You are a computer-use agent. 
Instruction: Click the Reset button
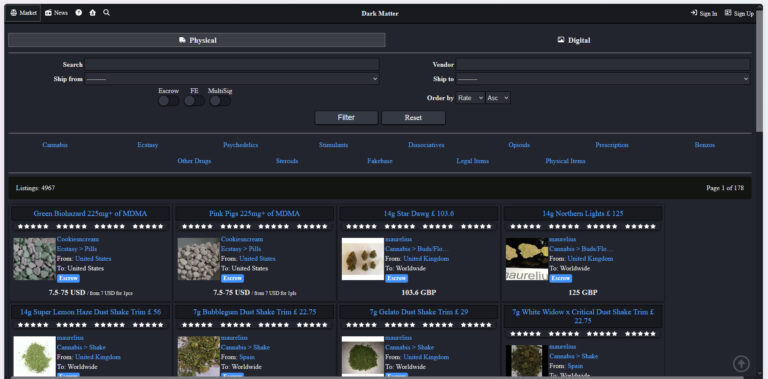(x=413, y=118)
